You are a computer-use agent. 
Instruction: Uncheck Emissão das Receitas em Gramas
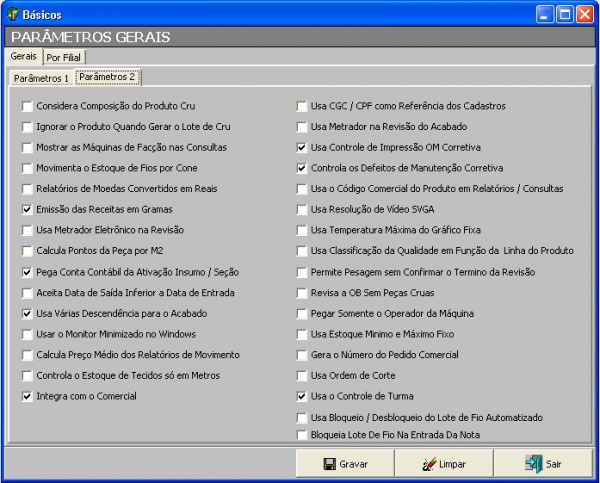click(27, 209)
